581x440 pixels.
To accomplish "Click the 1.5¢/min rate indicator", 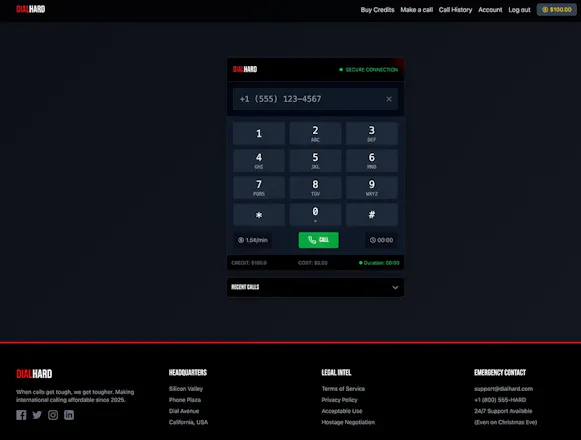I will (x=253, y=240).
